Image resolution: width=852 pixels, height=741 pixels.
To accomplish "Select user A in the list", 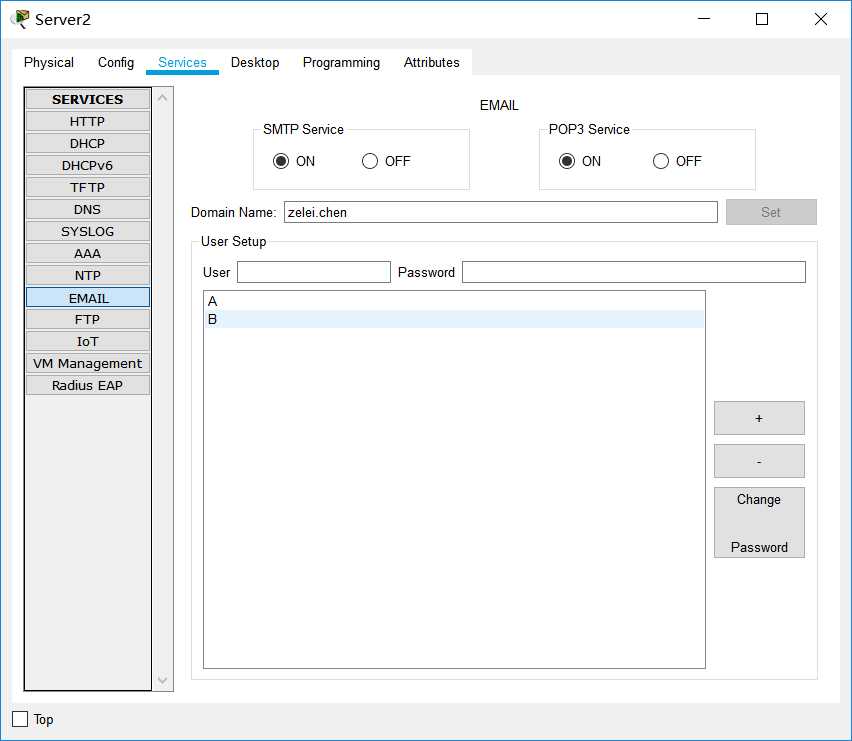I will (x=454, y=301).
